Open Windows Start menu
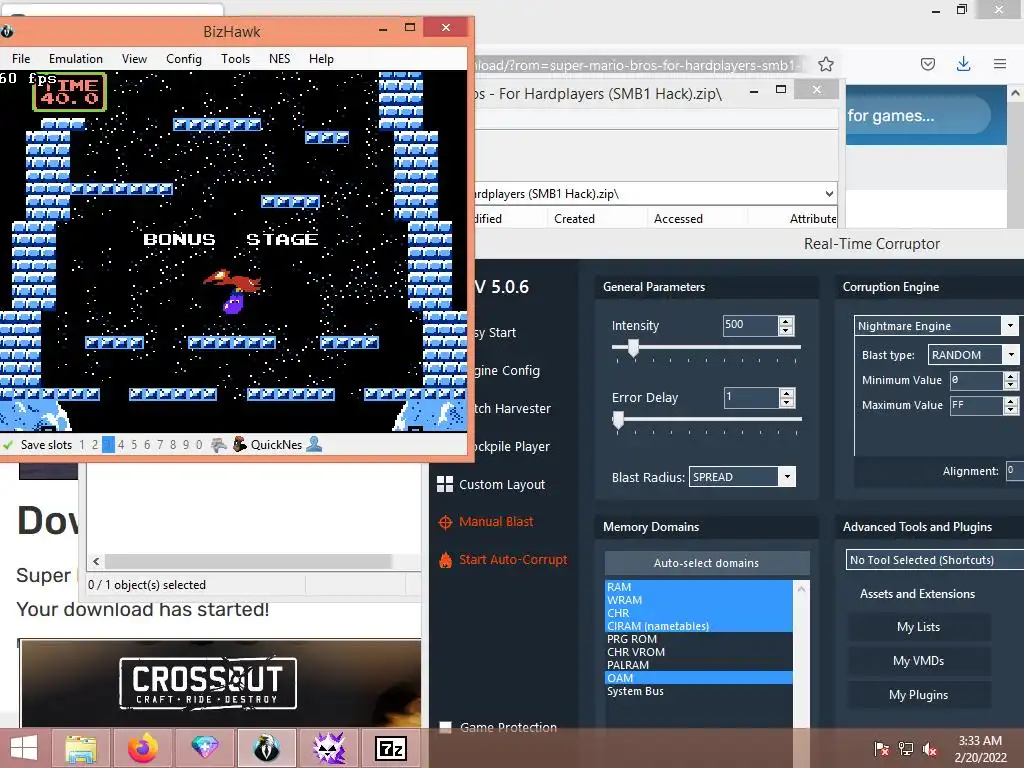 coord(24,748)
